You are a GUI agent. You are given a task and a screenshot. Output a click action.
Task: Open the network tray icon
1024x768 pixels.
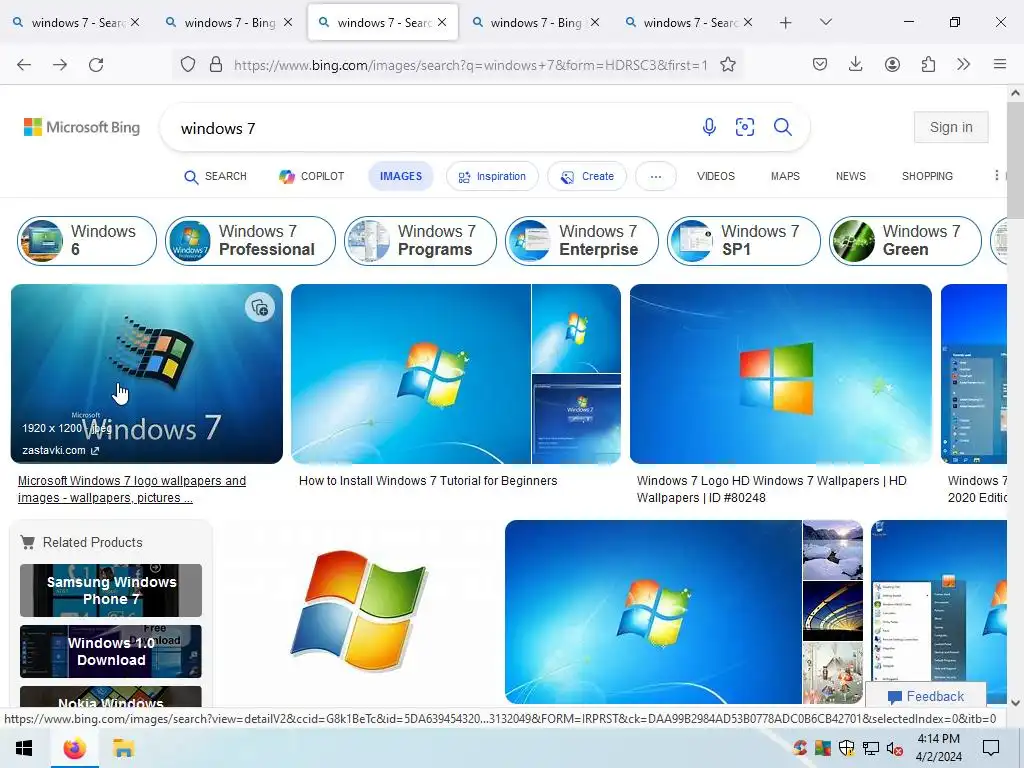click(x=871, y=748)
